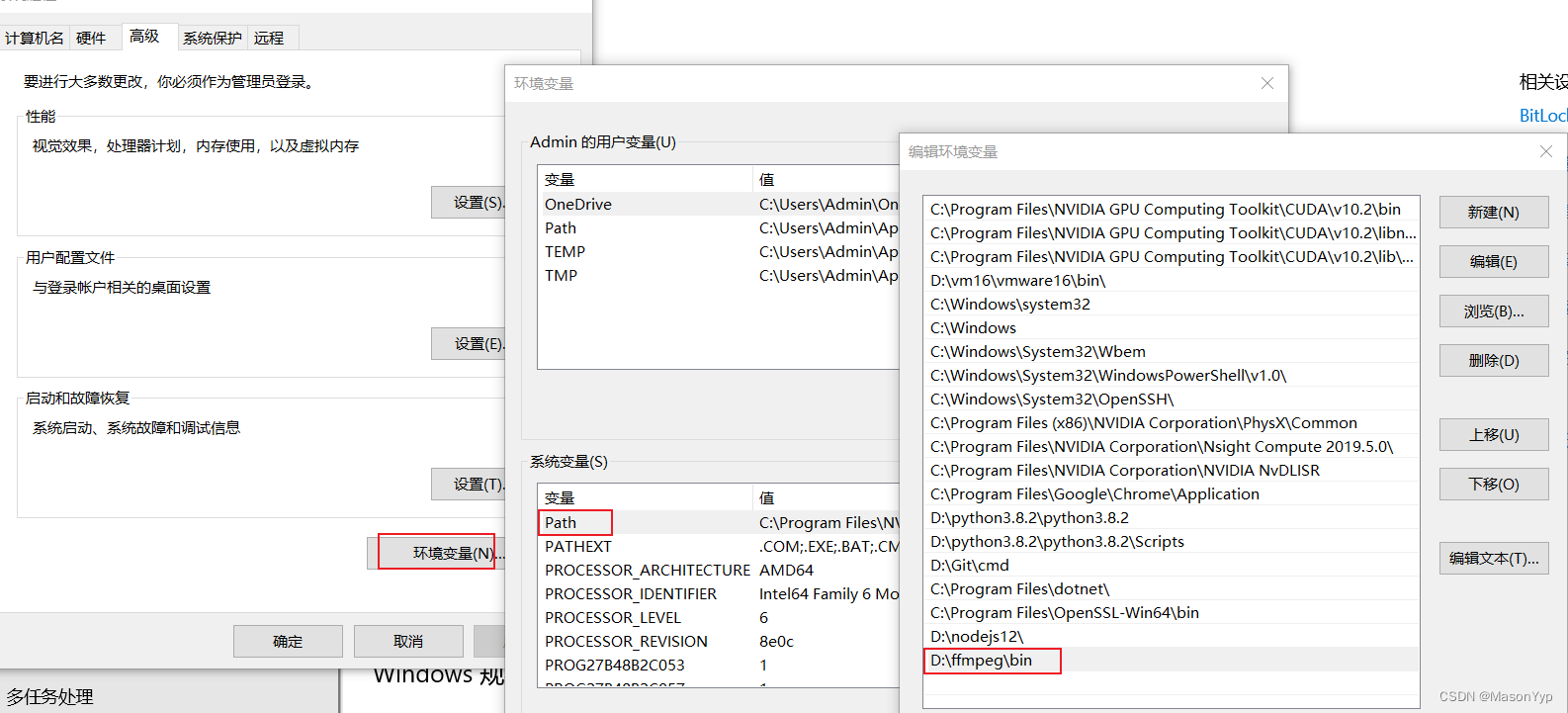Select the CUDA\v10.2\libn... path entry
The width and height of the screenshot is (1568, 713).
click(x=1172, y=232)
